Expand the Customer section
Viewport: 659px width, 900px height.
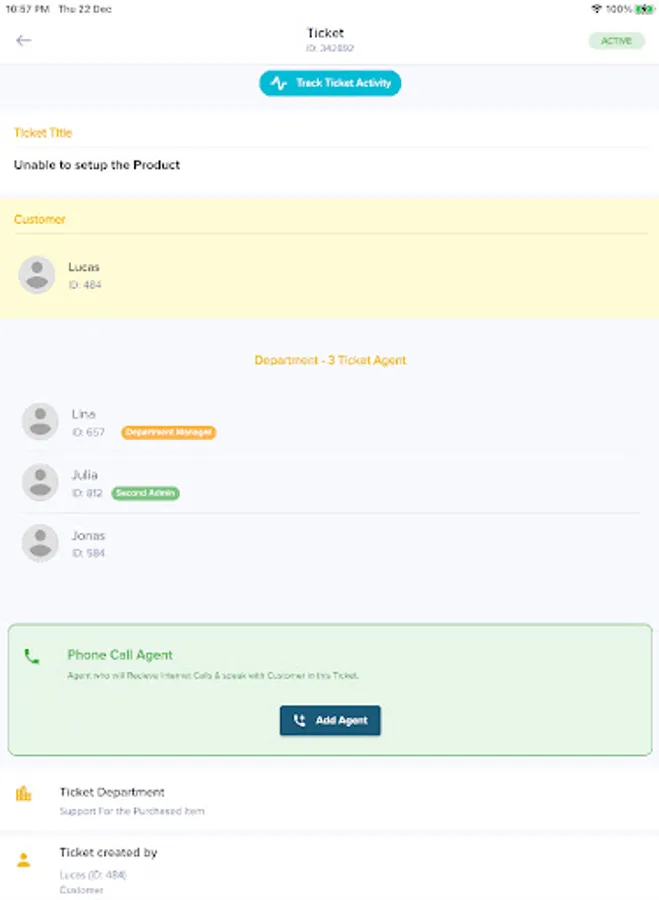40,219
